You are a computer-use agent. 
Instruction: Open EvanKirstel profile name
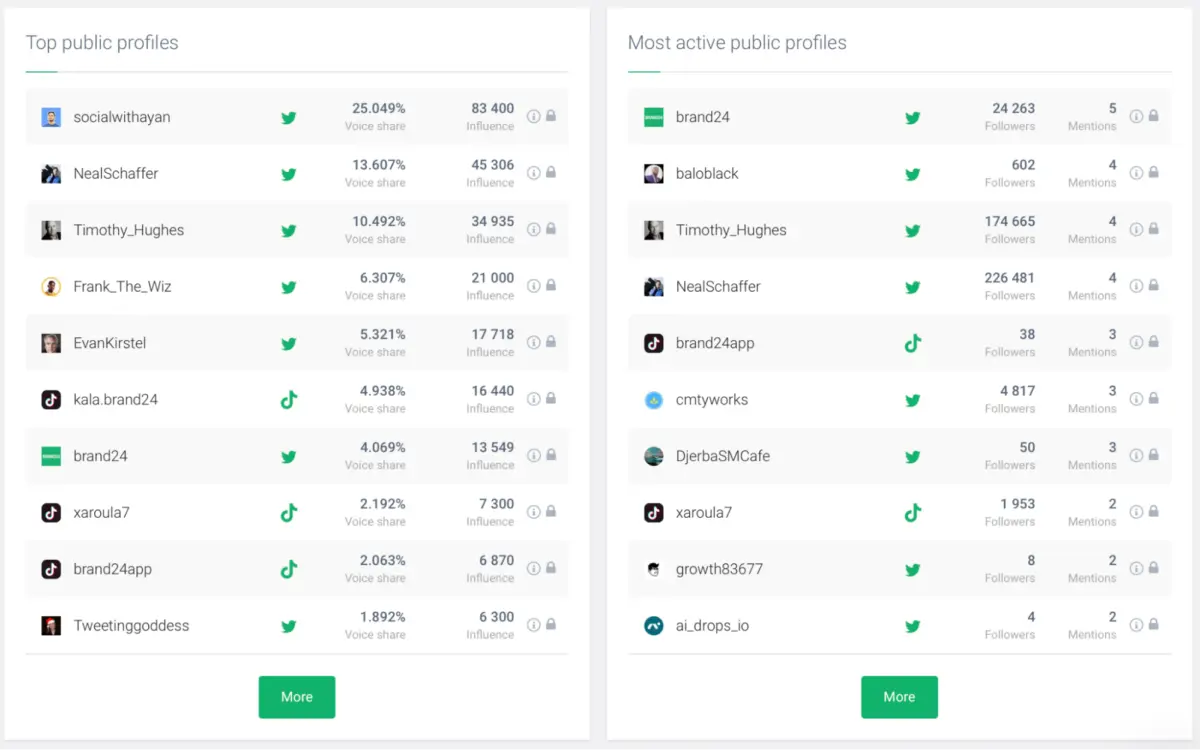click(x=110, y=343)
